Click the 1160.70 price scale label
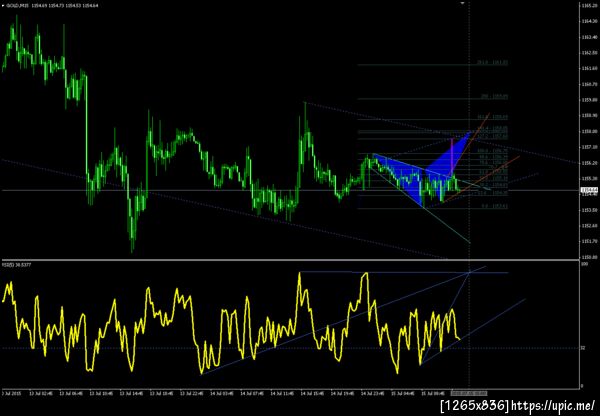 (589, 84)
